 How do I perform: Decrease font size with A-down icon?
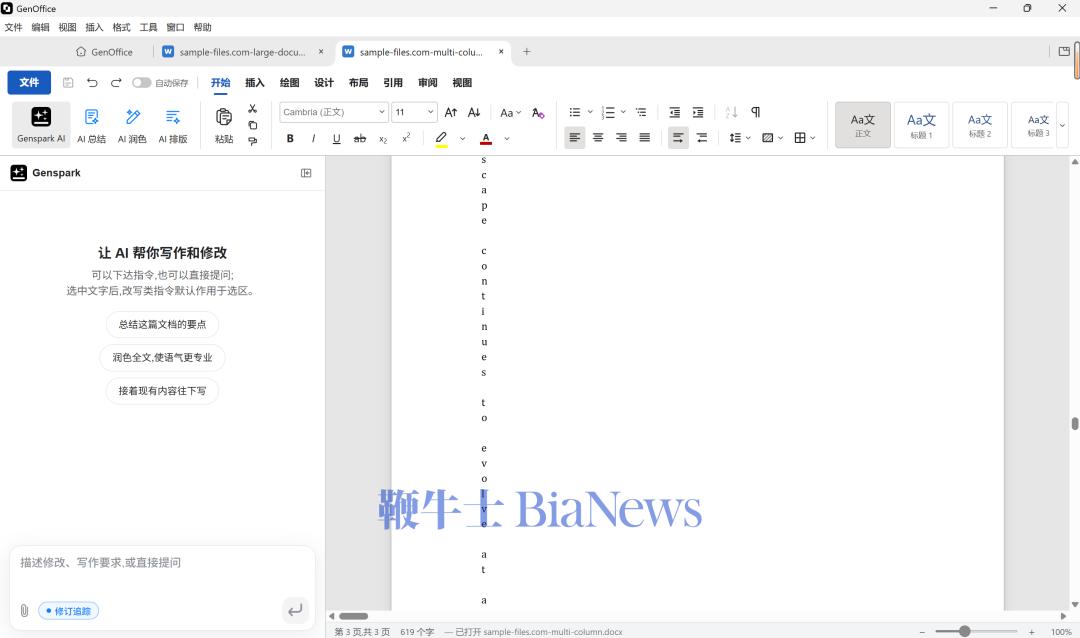(x=474, y=112)
